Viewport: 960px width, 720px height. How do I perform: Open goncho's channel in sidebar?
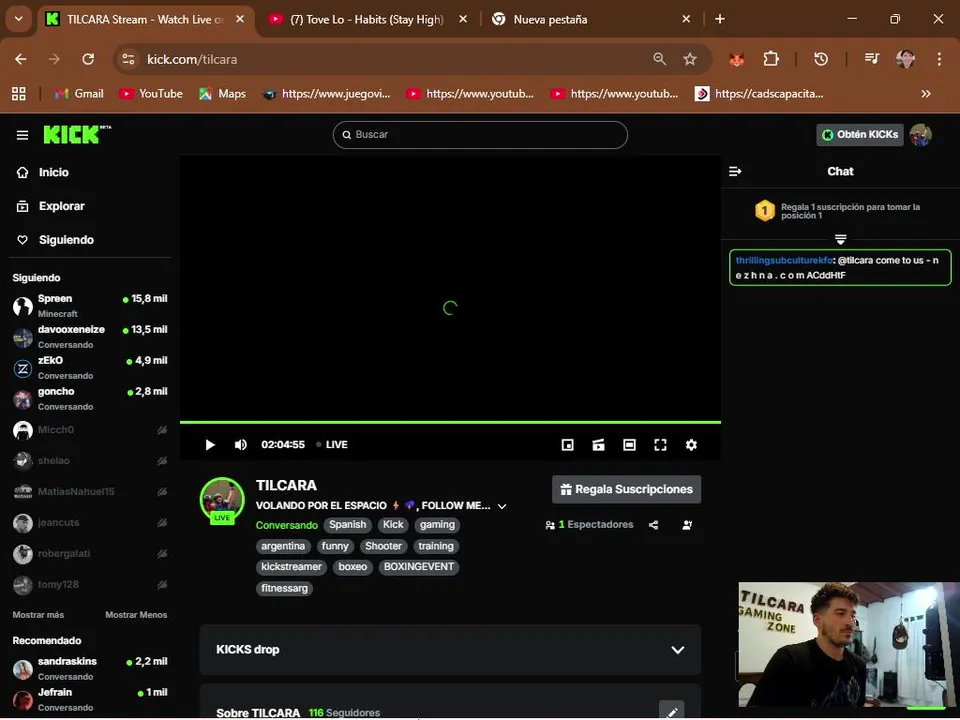[90, 399]
